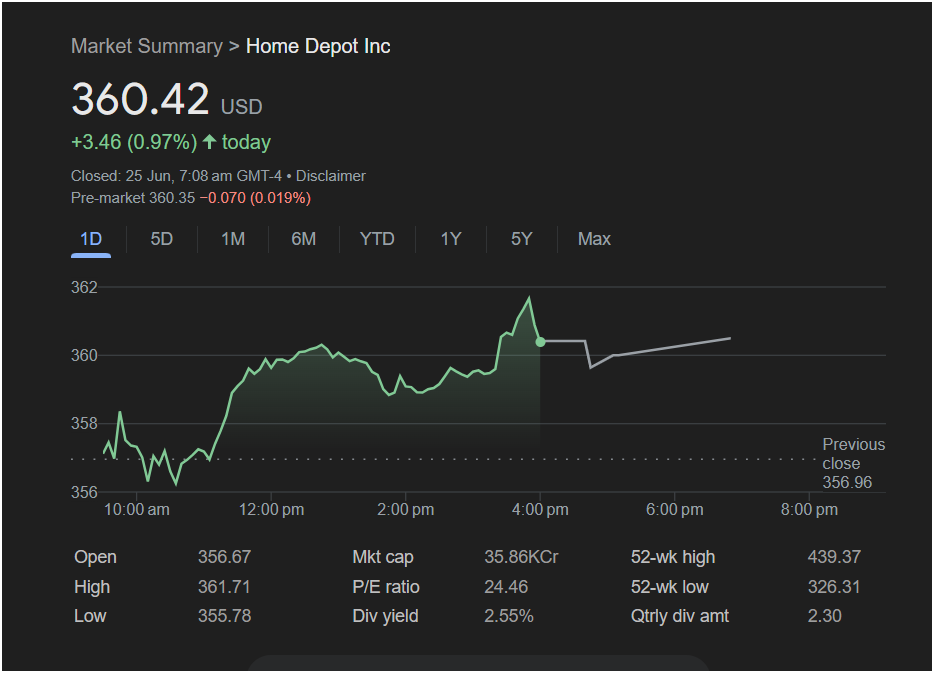This screenshot has height=673, width=934.
Task: Click the green closing price dot on chart
Action: pyautogui.click(x=540, y=342)
